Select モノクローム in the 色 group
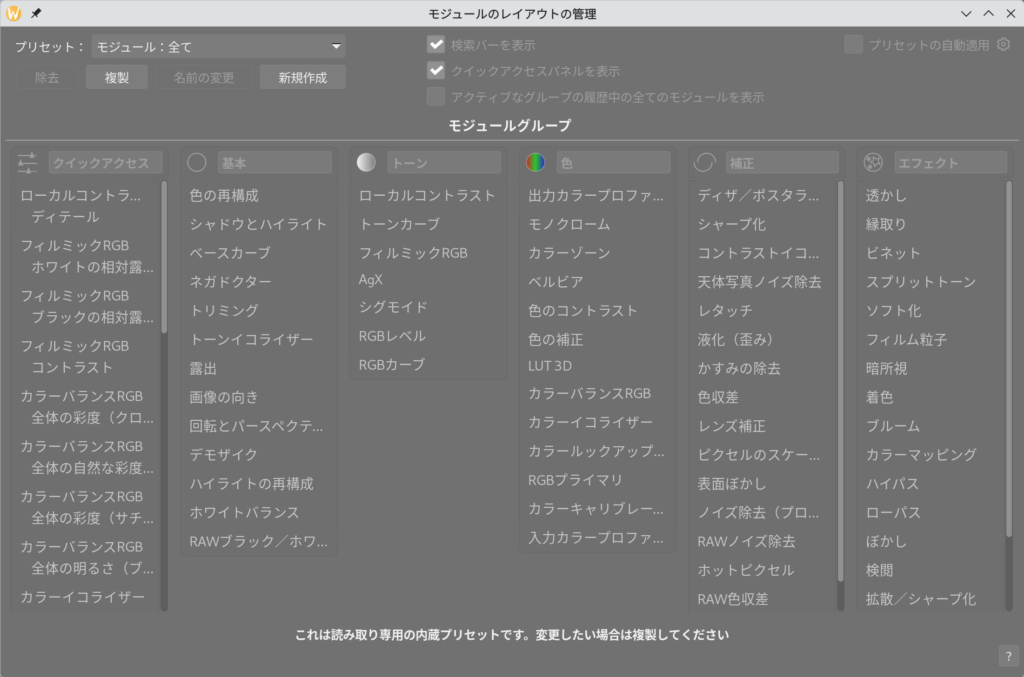Viewport: 1024px width, 677px height. (x=569, y=224)
